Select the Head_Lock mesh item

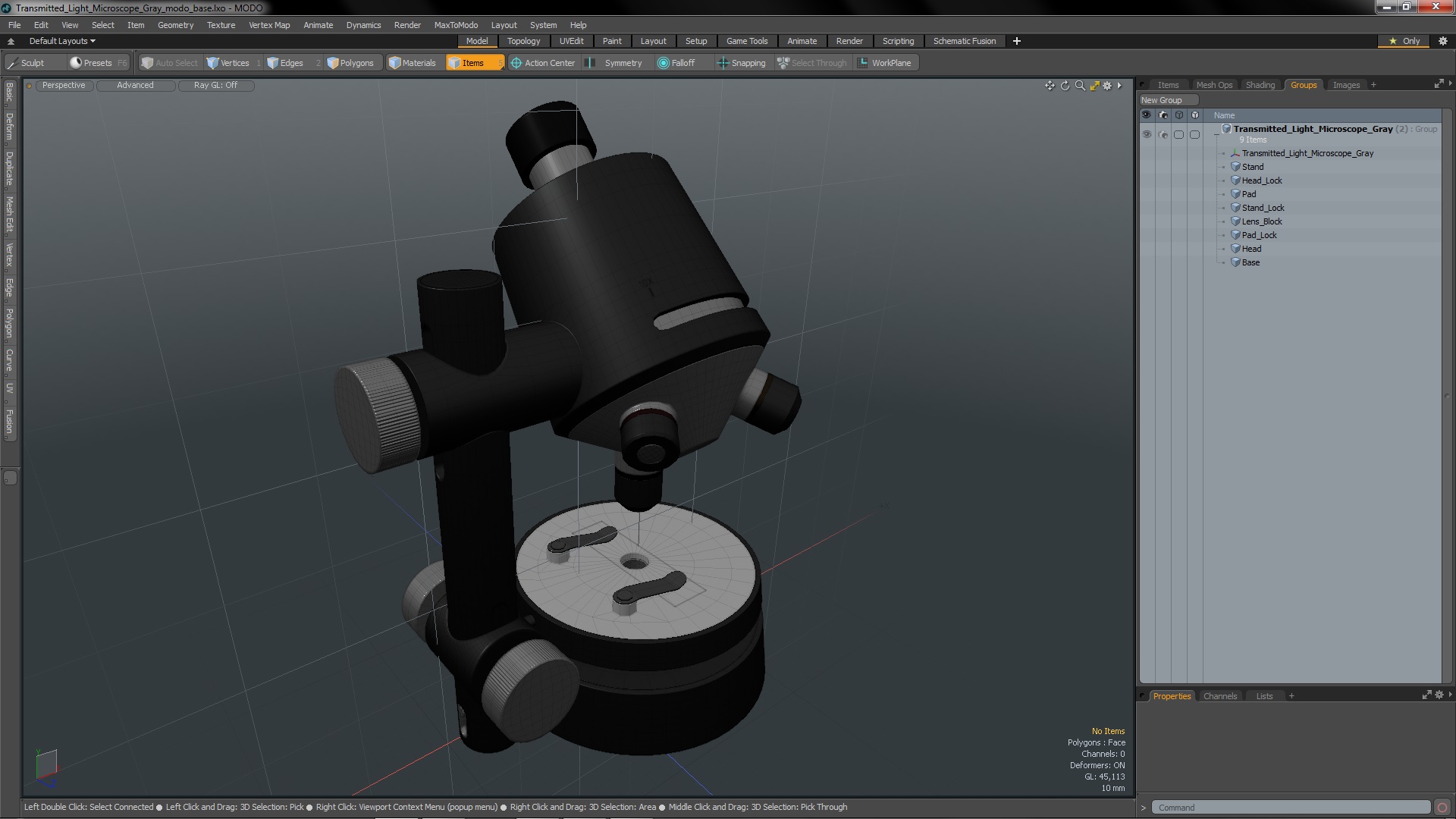1262,180
